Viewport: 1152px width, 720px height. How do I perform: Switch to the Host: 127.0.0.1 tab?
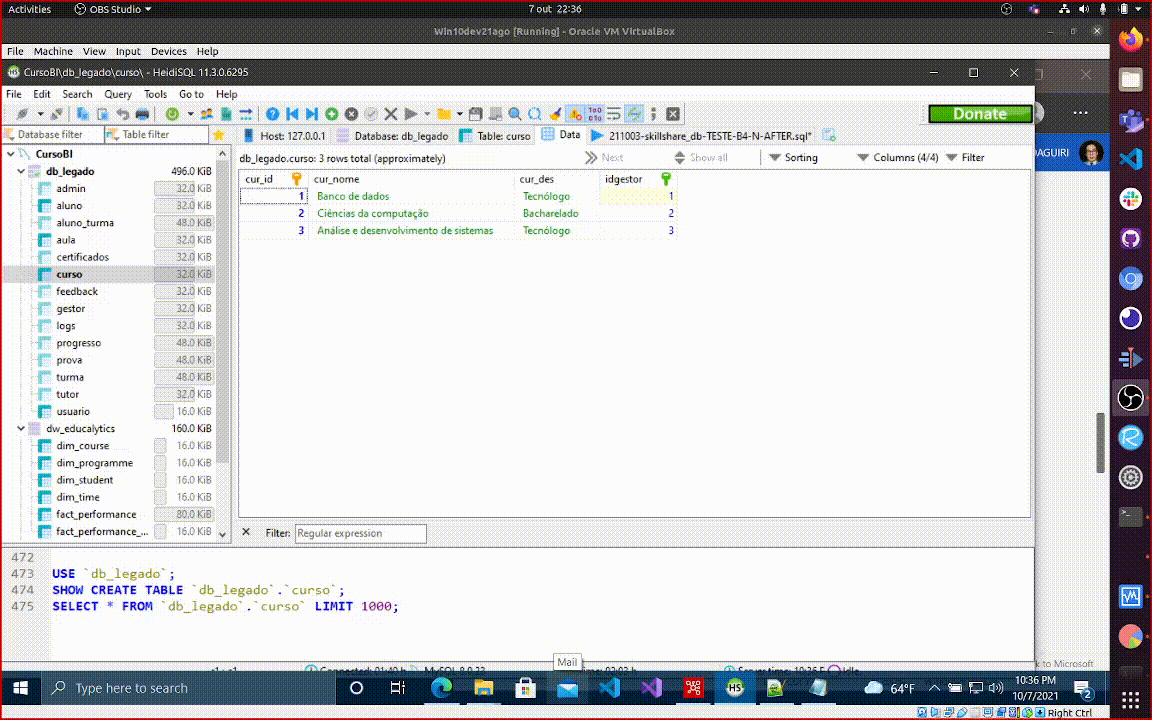point(284,136)
